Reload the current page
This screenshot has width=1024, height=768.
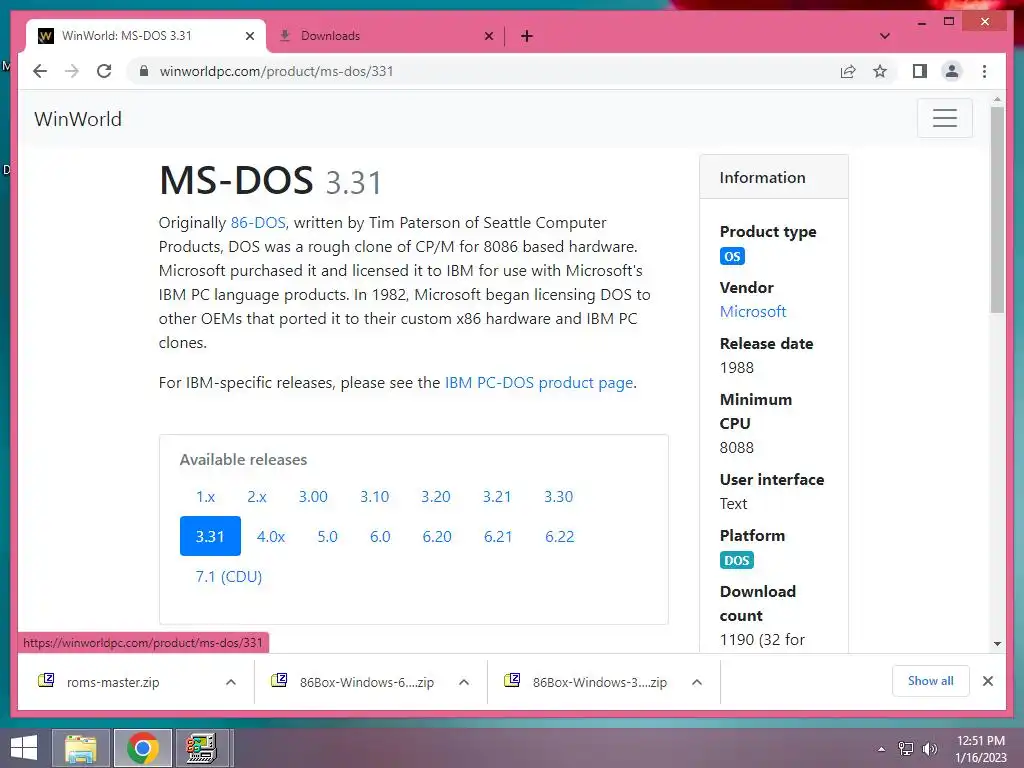click(x=104, y=71)
